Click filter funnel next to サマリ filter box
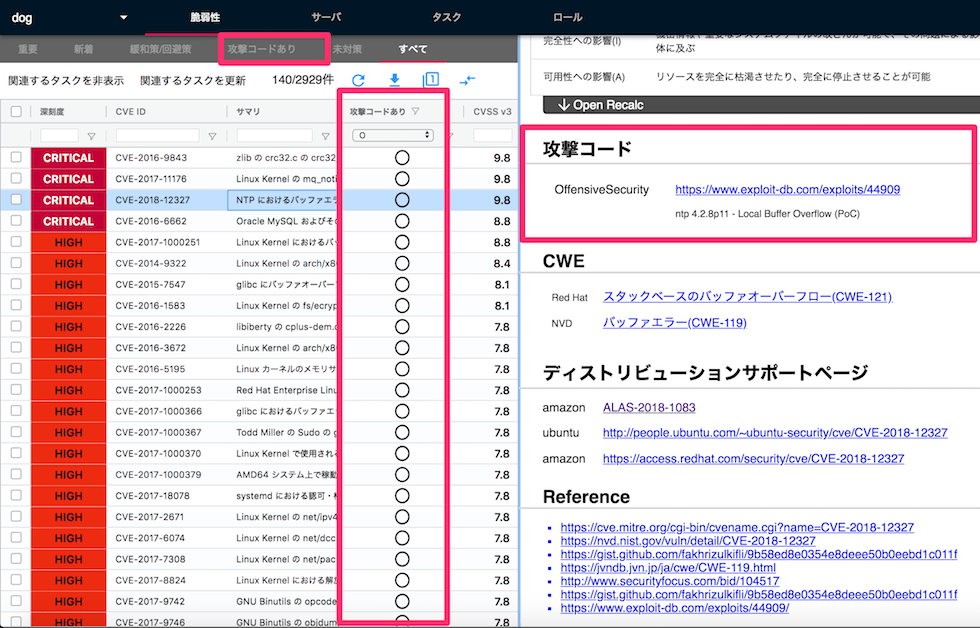 326,136
